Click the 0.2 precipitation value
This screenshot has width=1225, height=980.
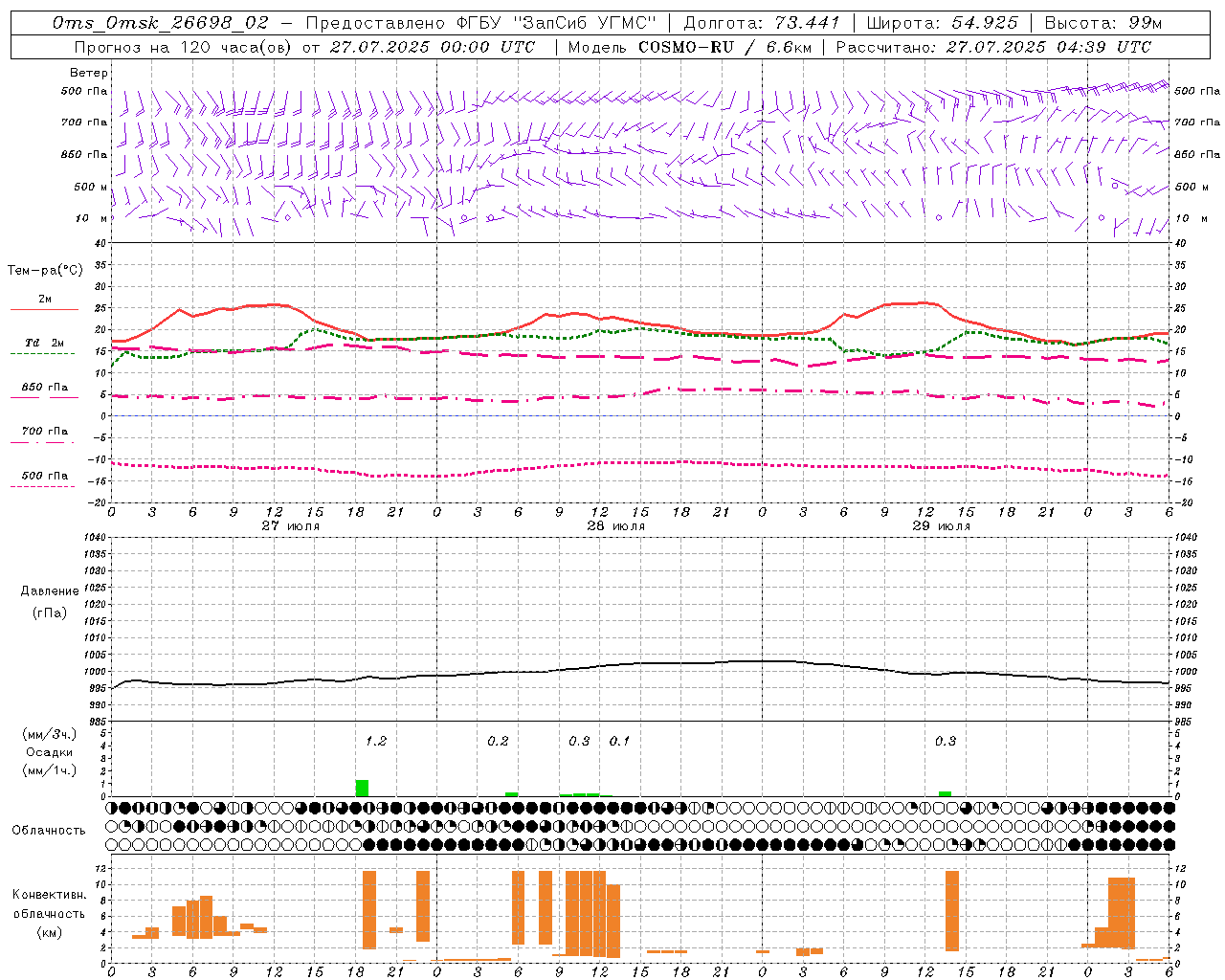click(x=498, y=741)
